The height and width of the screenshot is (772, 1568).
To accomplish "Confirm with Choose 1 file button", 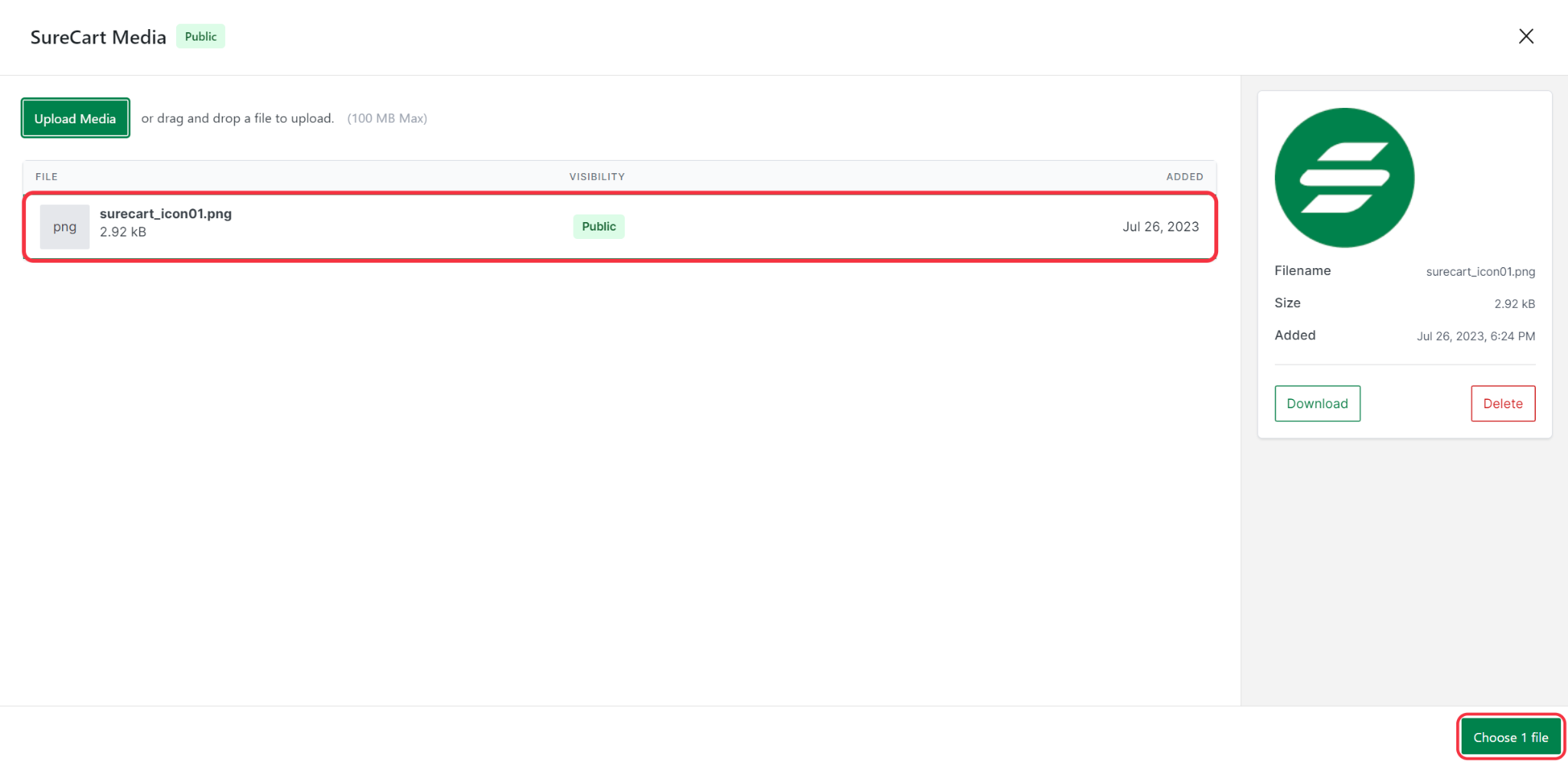I will pyautogui.click(x=1511, y=738).
